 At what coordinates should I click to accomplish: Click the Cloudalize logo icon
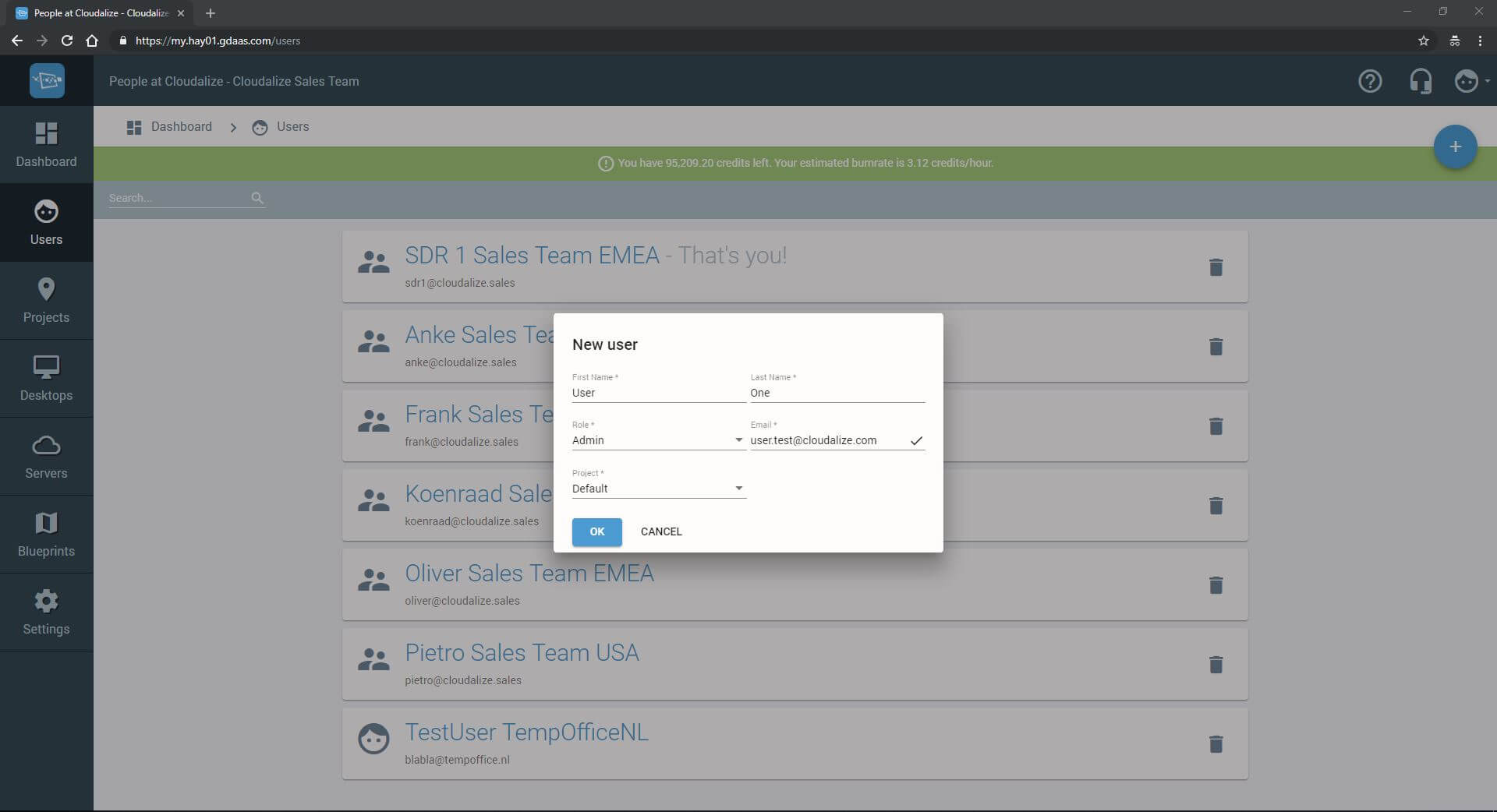[x=47, y=80]
